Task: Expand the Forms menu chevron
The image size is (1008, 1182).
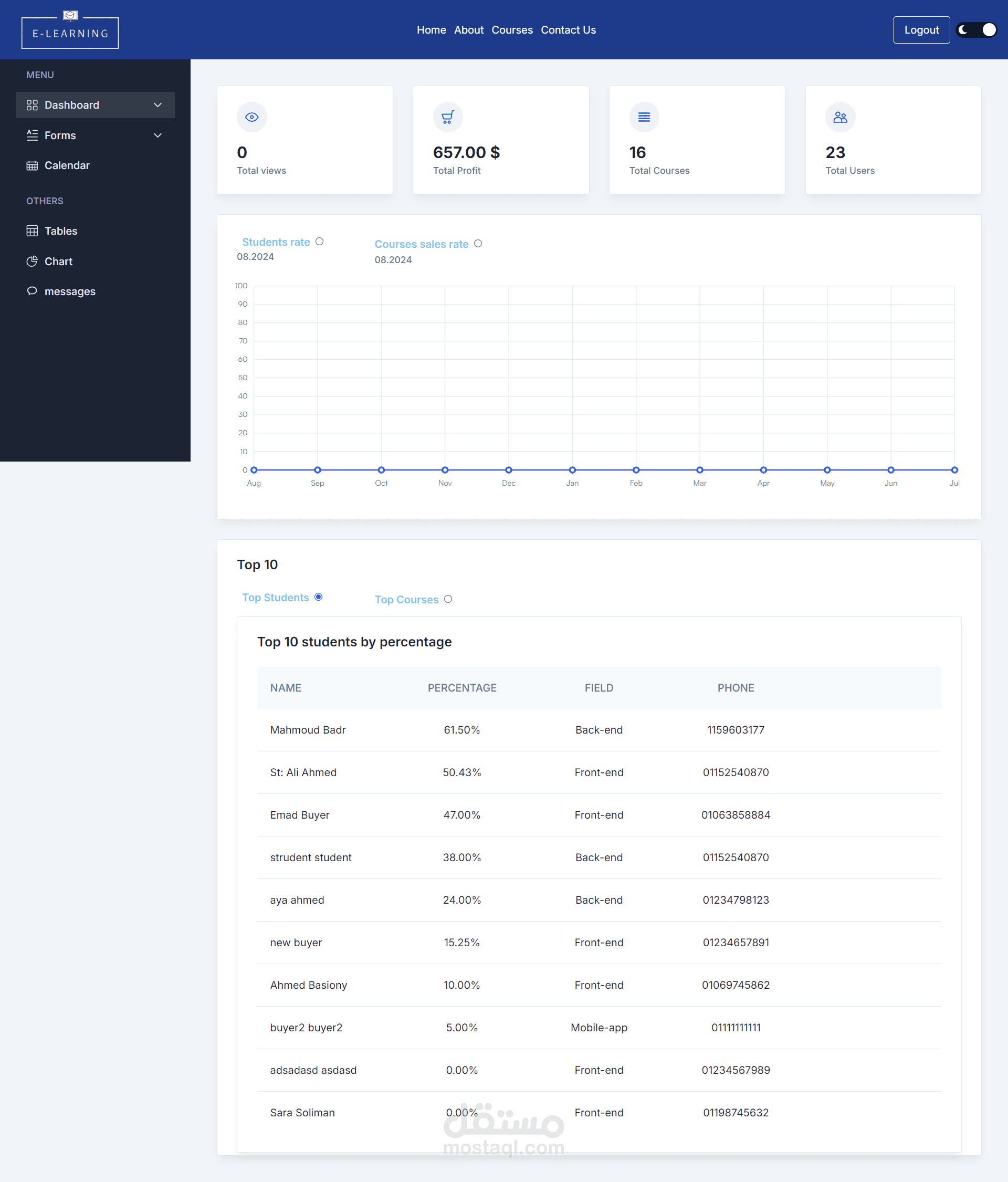Action: (158, 135)
